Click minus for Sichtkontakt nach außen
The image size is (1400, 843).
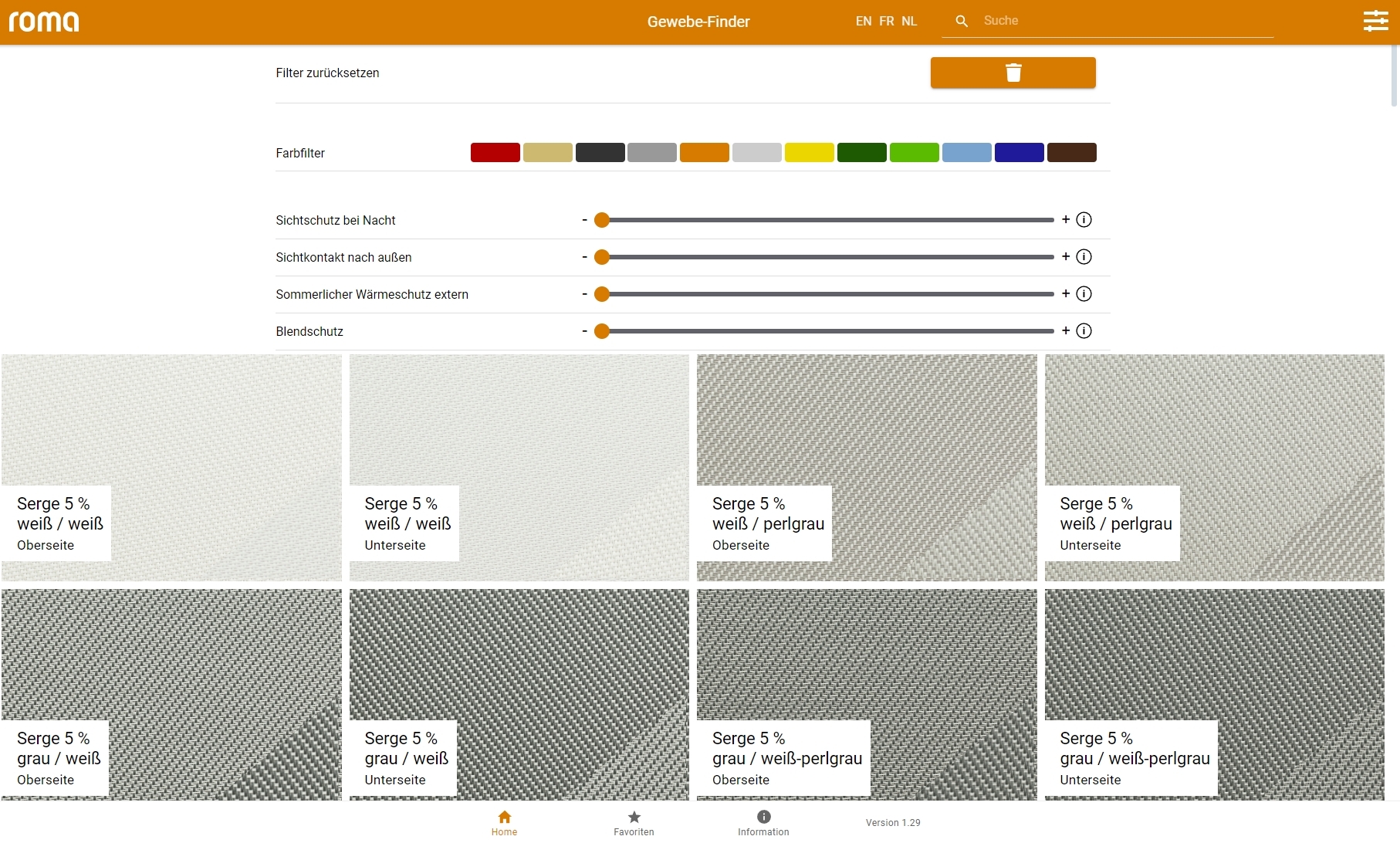pos(584,257)
